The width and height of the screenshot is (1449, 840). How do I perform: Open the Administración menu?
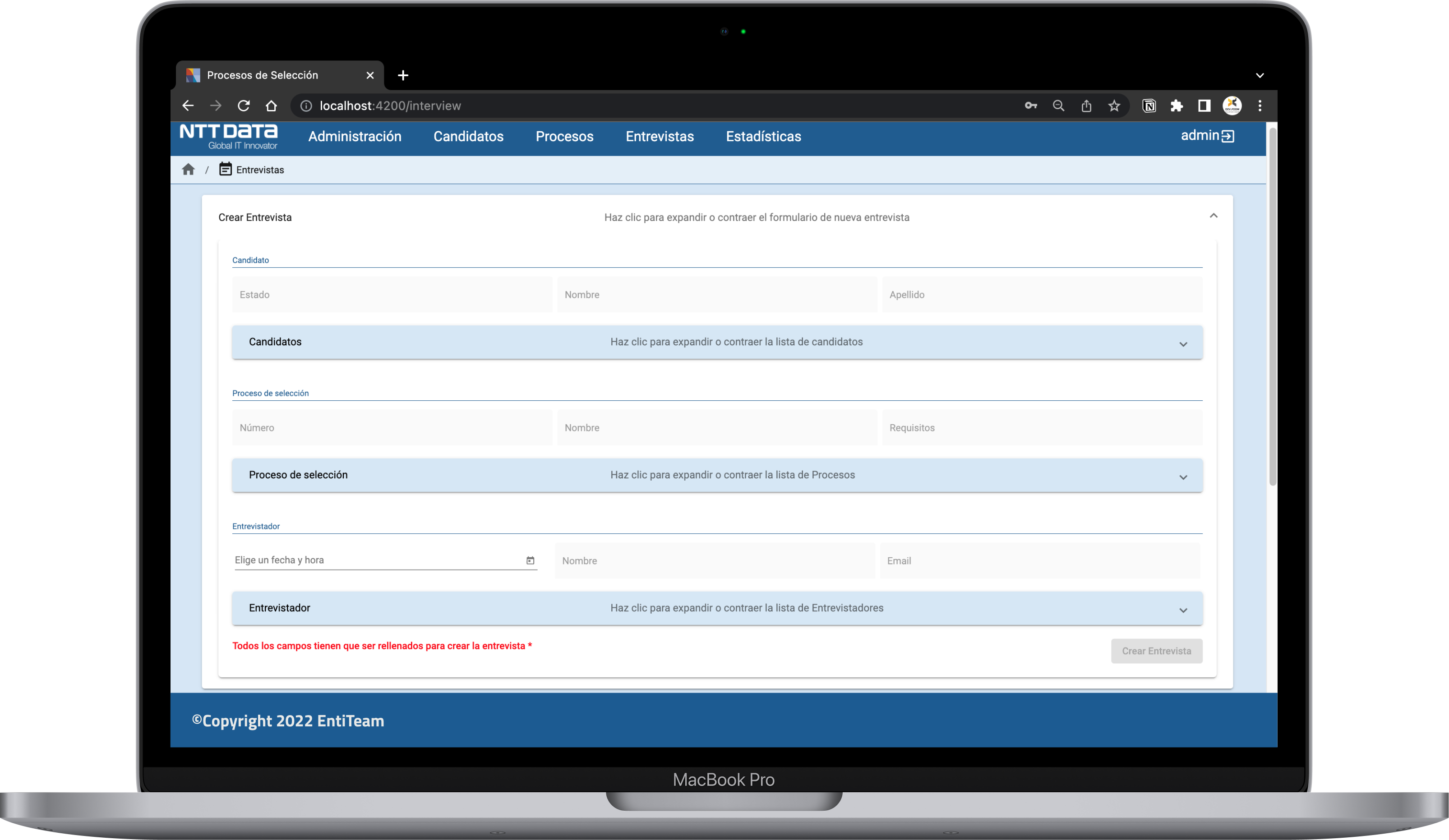(355, 137)
